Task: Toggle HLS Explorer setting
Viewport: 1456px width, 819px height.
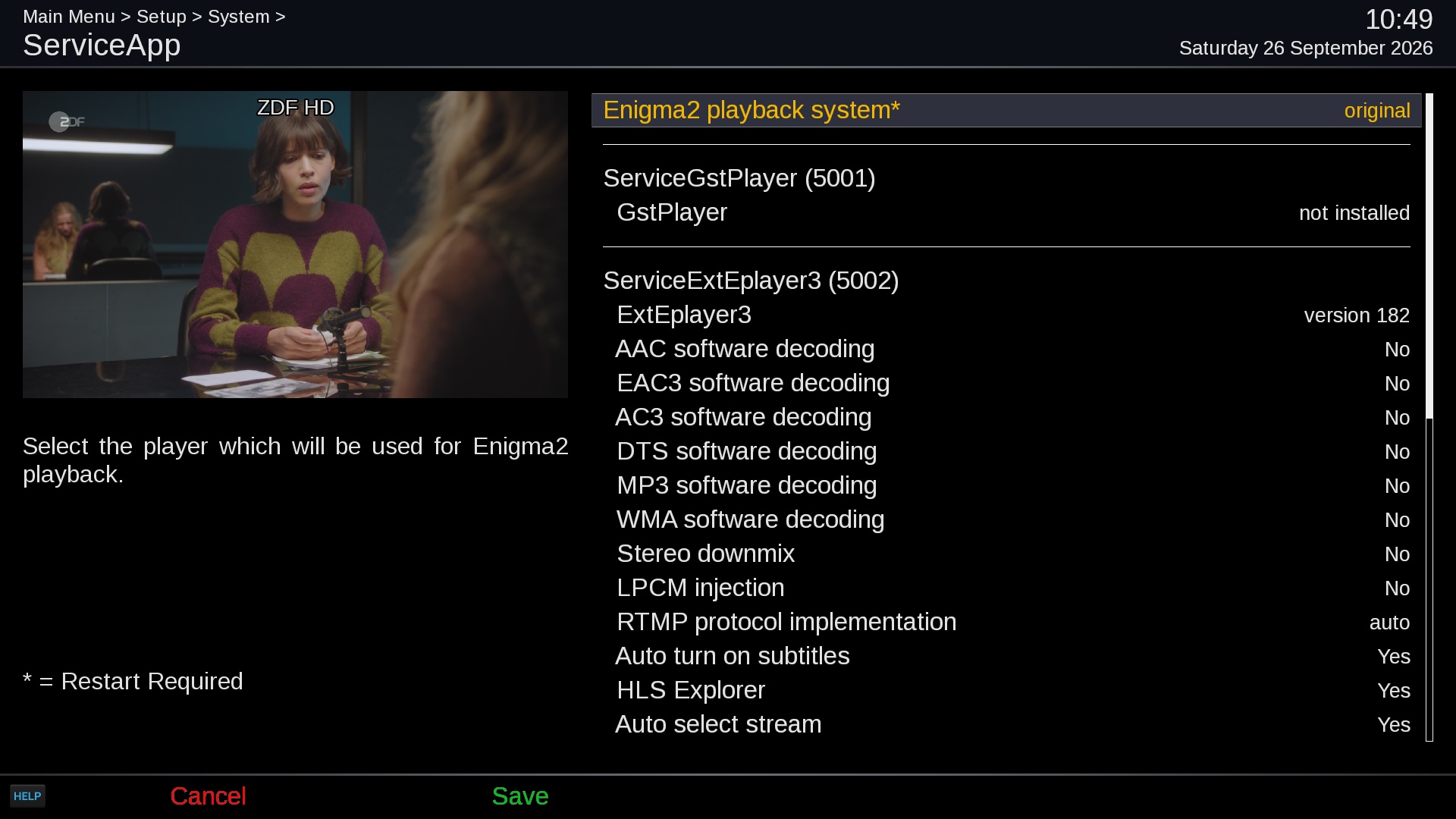Action: pos(1006,690)
